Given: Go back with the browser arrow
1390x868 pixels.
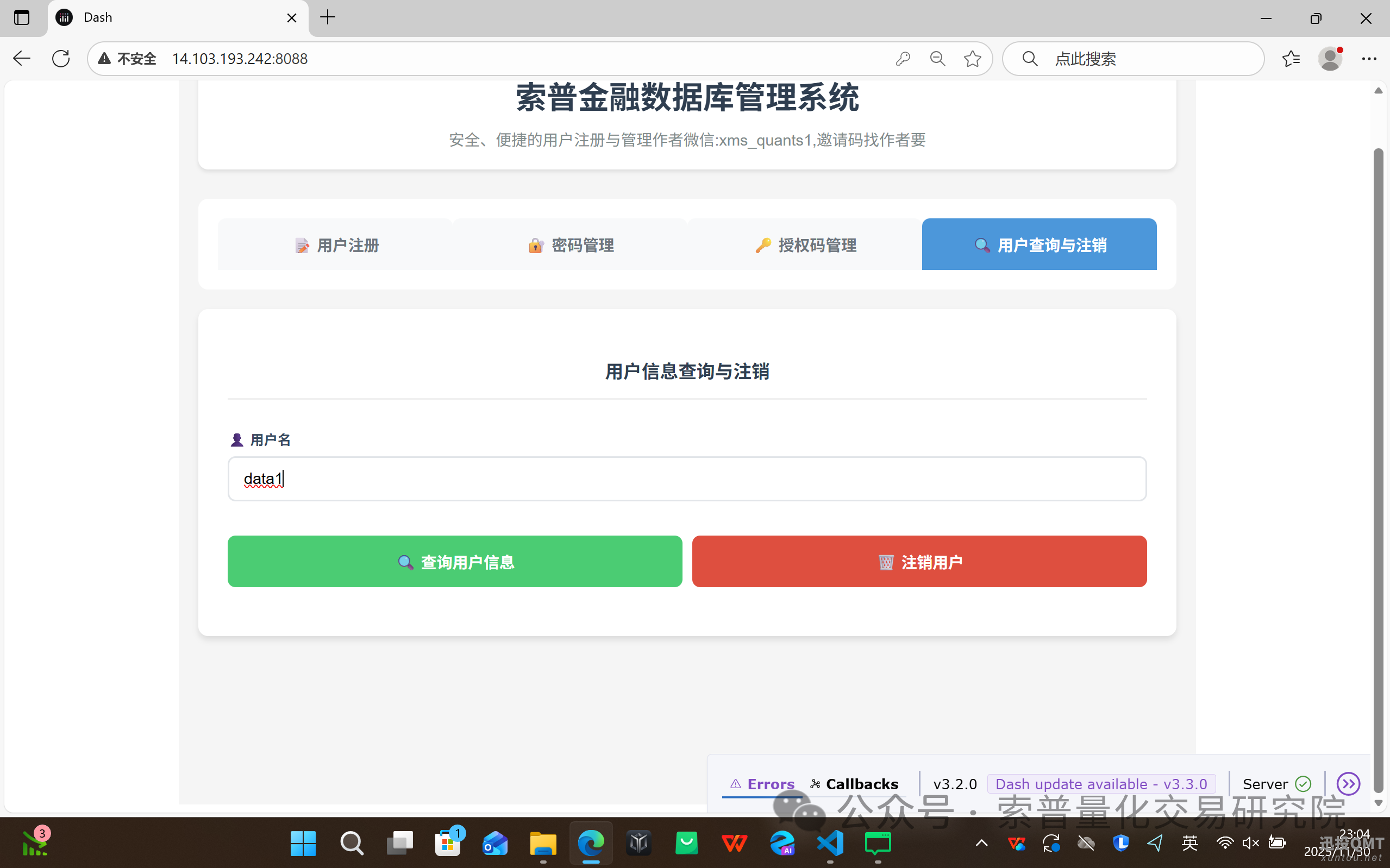Looking at the screenshot, I should (x=22, y=59).
